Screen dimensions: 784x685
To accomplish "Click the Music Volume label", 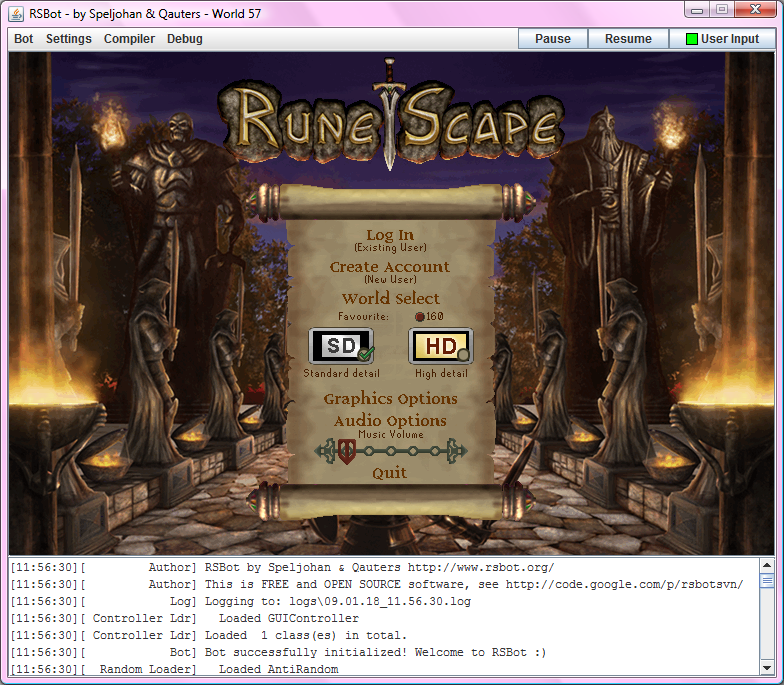I will click(390, 434).
